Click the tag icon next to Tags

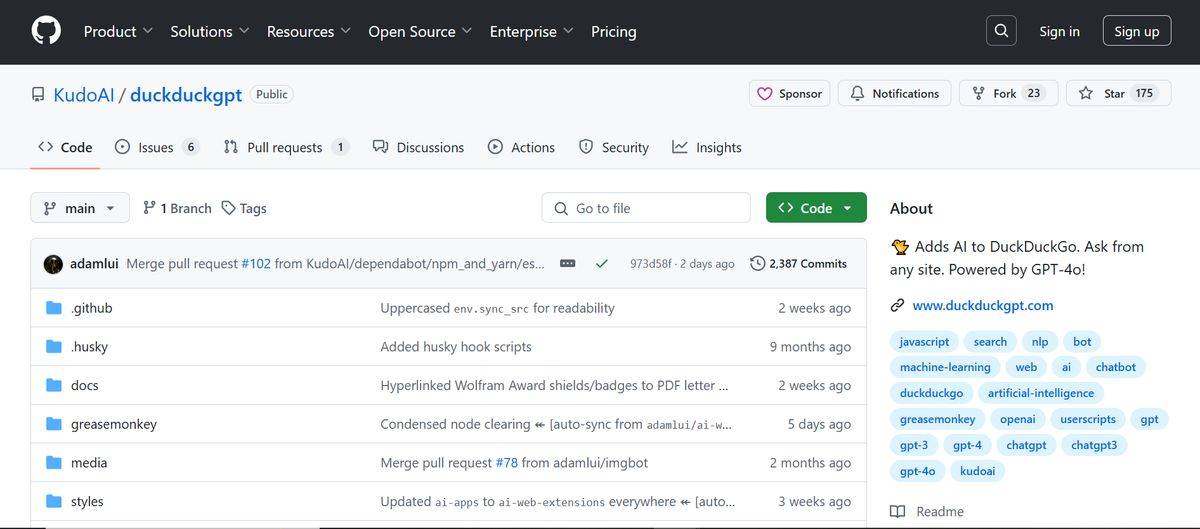point(229,208)
